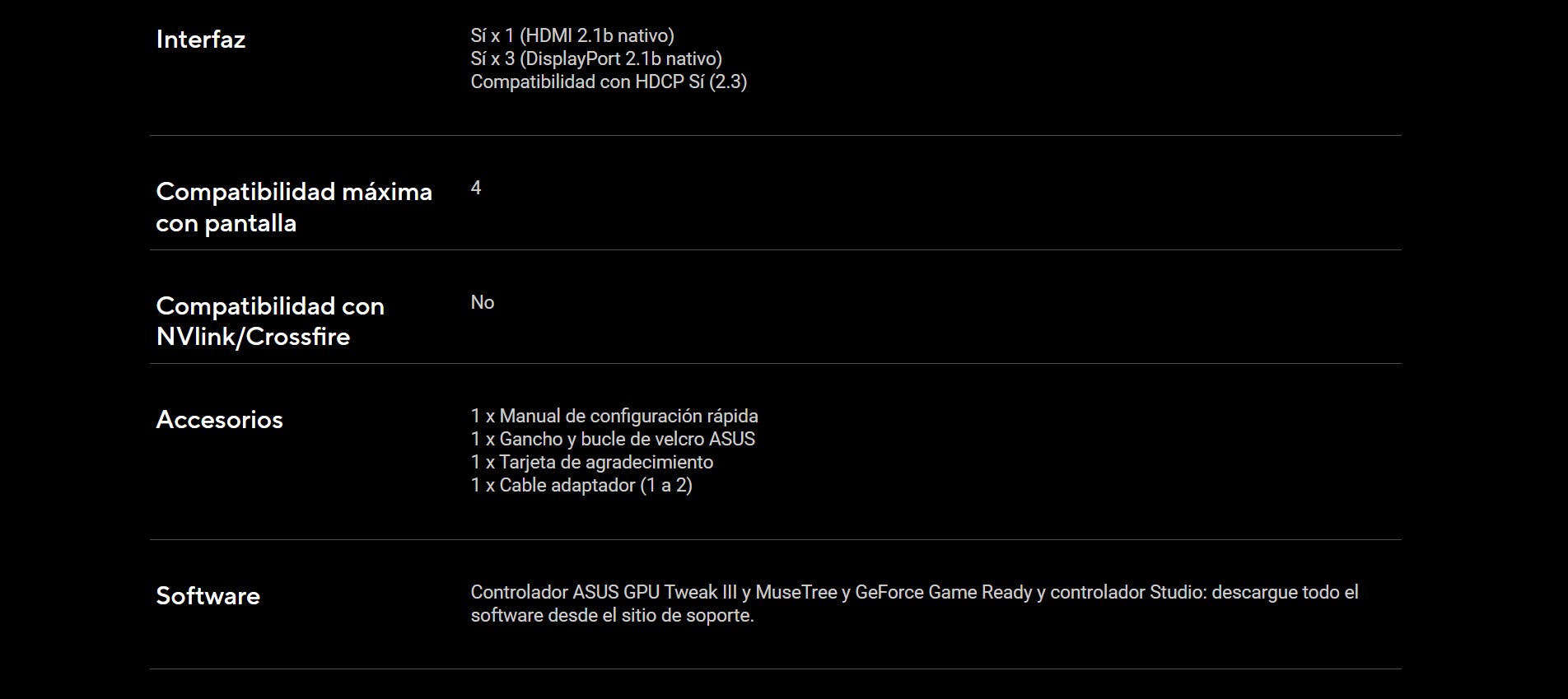Click the DisplayPort 2.1b nativo line
The image size is (1568, 699).
point(595,58)
